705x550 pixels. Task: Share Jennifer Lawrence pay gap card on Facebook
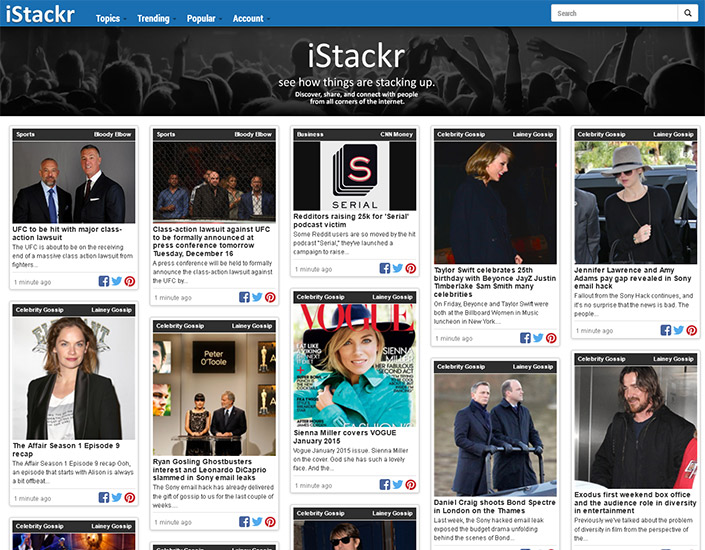666,331
